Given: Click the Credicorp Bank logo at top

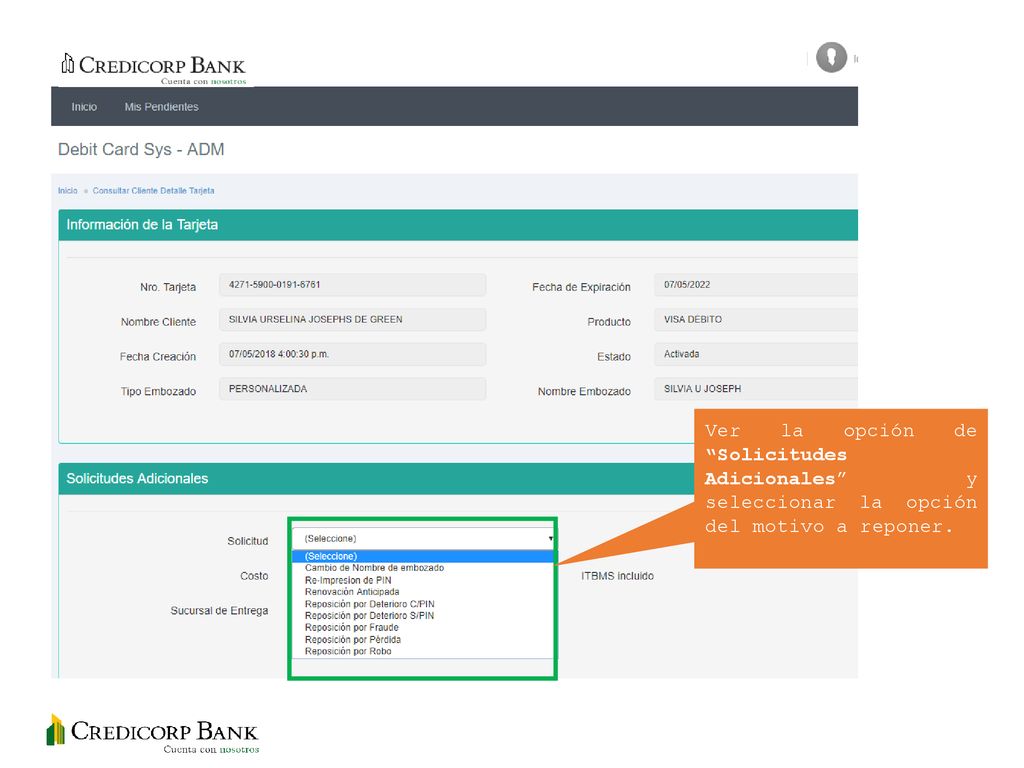Looking at the screenshot, I should (153, 69).
